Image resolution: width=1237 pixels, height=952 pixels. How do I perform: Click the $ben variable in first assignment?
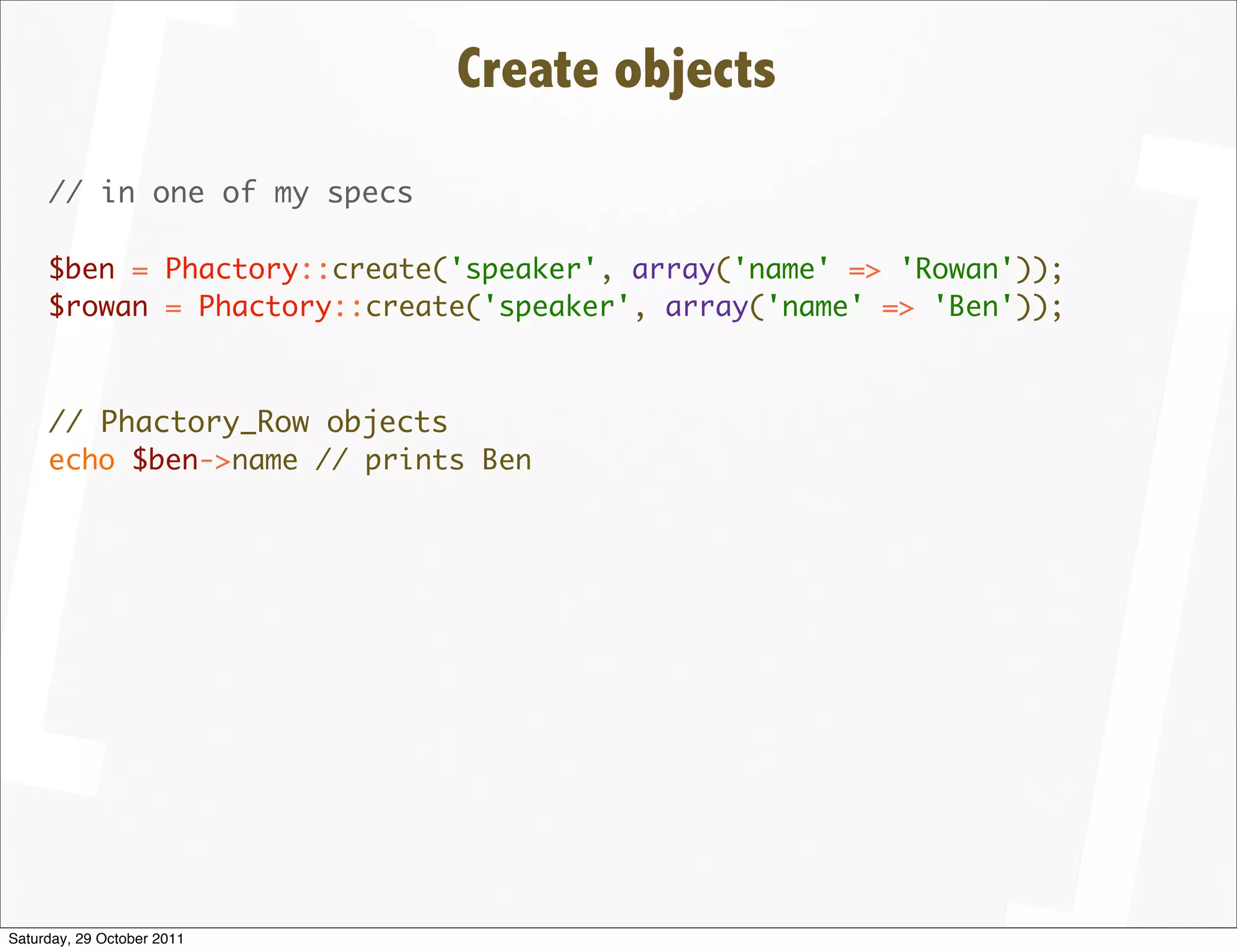(x=82, y=269)
